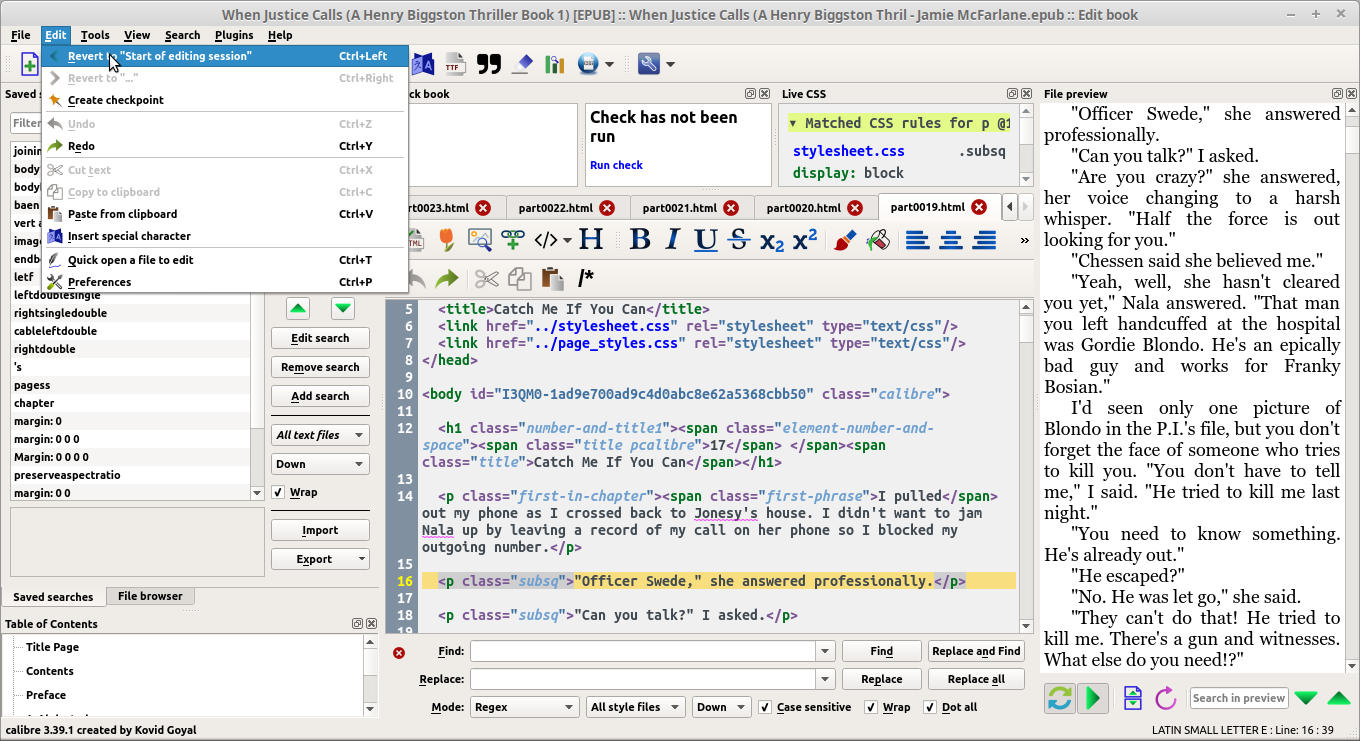Image resolution: width=1360 pixels, height=741 pixels.
Task: Apply subscript formatting
Action: click(x=772, y=240)
